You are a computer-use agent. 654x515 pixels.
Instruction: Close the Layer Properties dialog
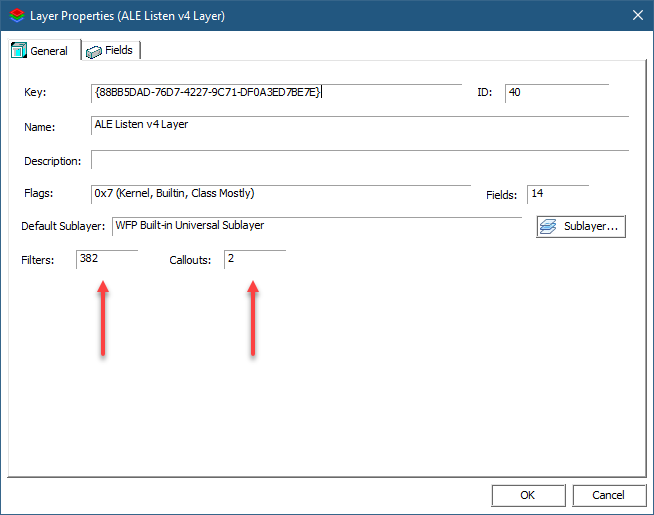click(x=637, y=15)
